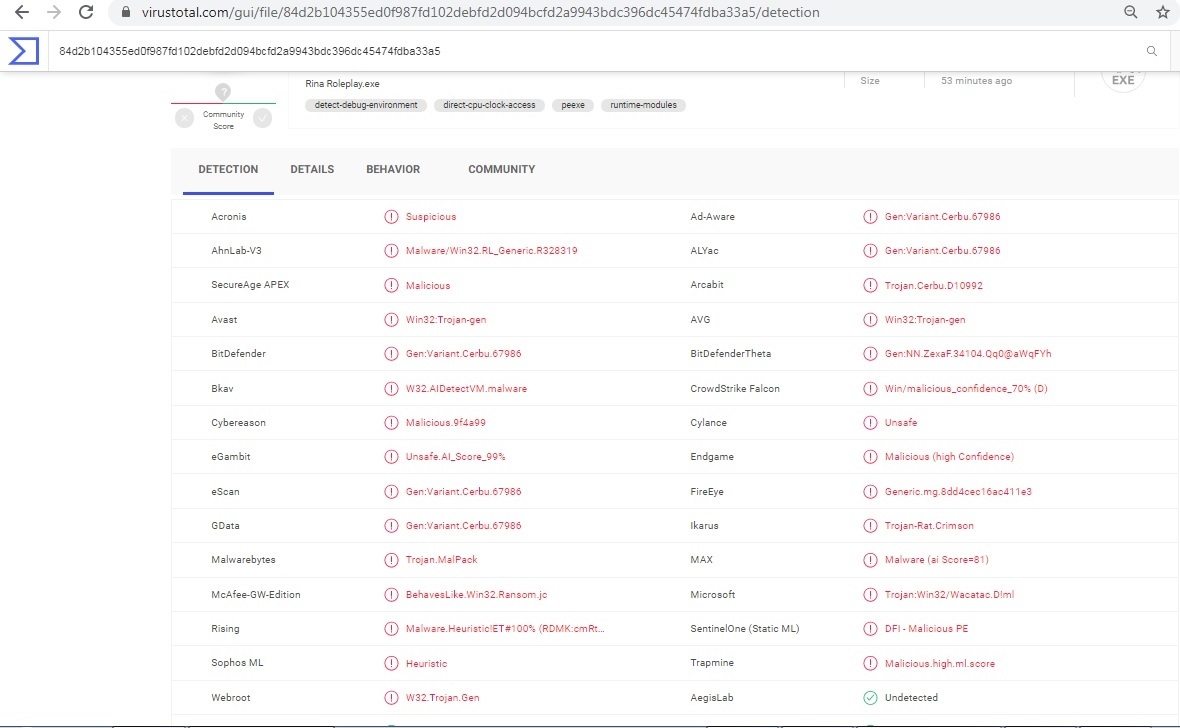Click the alert icon in the AhnLab-V3 row
This screenshot has width=1180, height=728.
point(391,251)
